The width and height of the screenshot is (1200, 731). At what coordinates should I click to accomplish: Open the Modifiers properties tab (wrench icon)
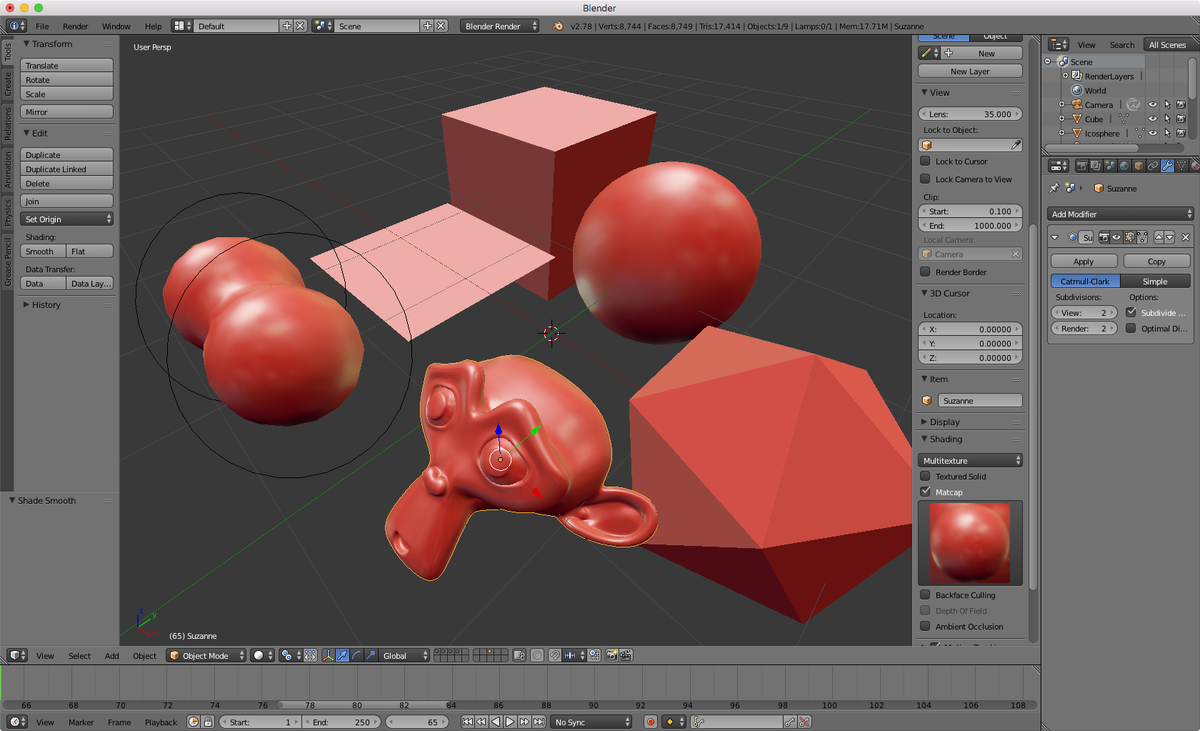tap(1167, 165)
